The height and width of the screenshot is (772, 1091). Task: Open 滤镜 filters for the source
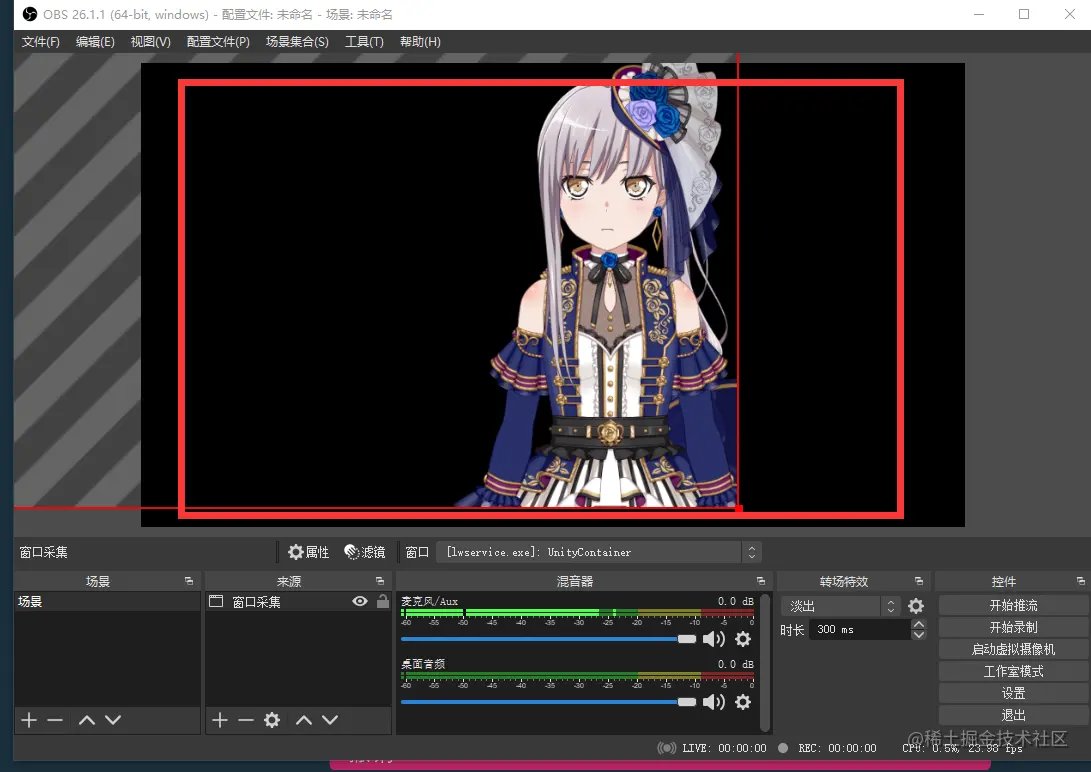click(365, 552)
